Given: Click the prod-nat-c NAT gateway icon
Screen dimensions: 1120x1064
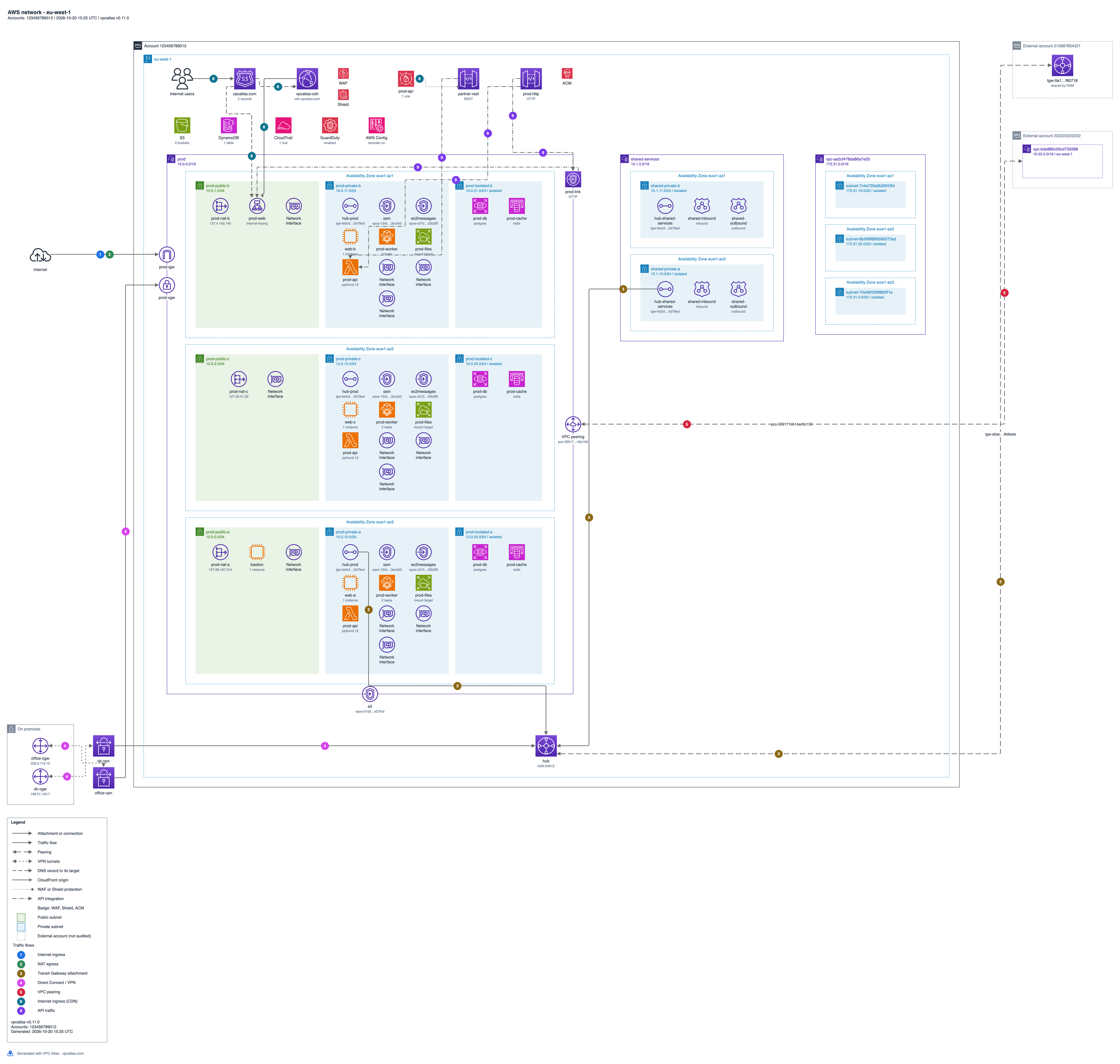Looking at the screenshot, I should (239, 379).
